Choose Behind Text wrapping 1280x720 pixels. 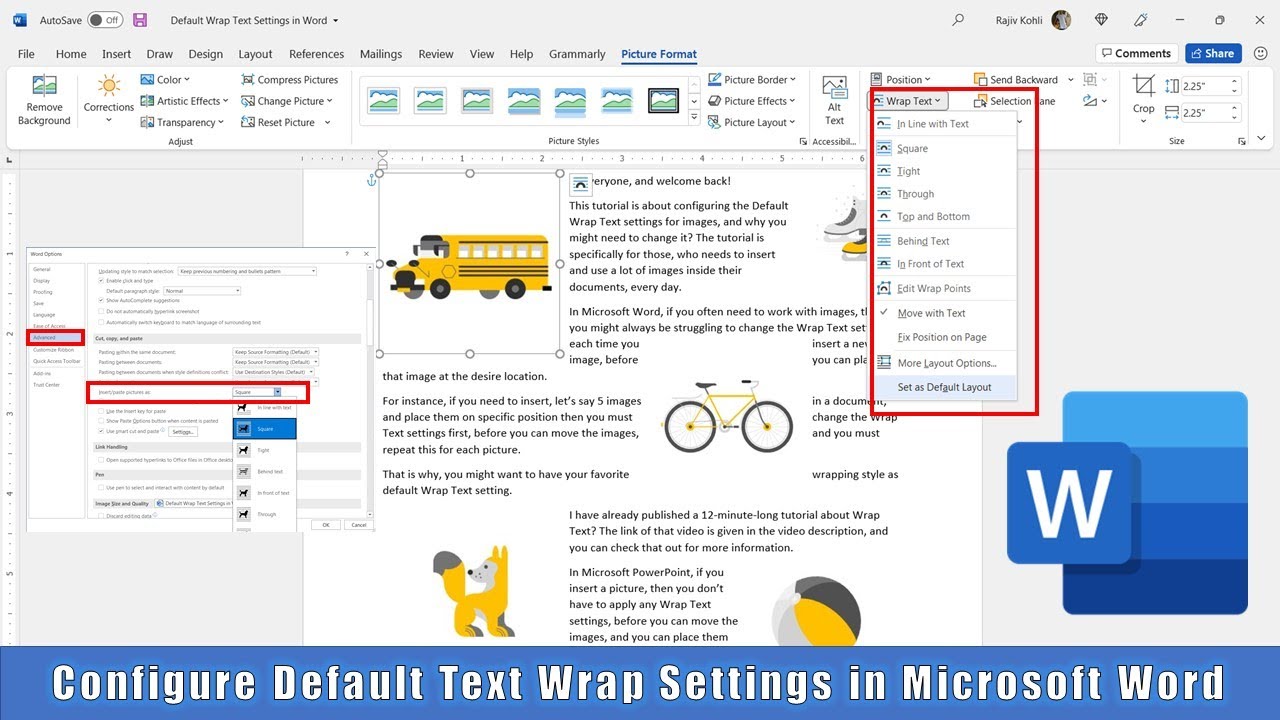click(x=945, y=241)
